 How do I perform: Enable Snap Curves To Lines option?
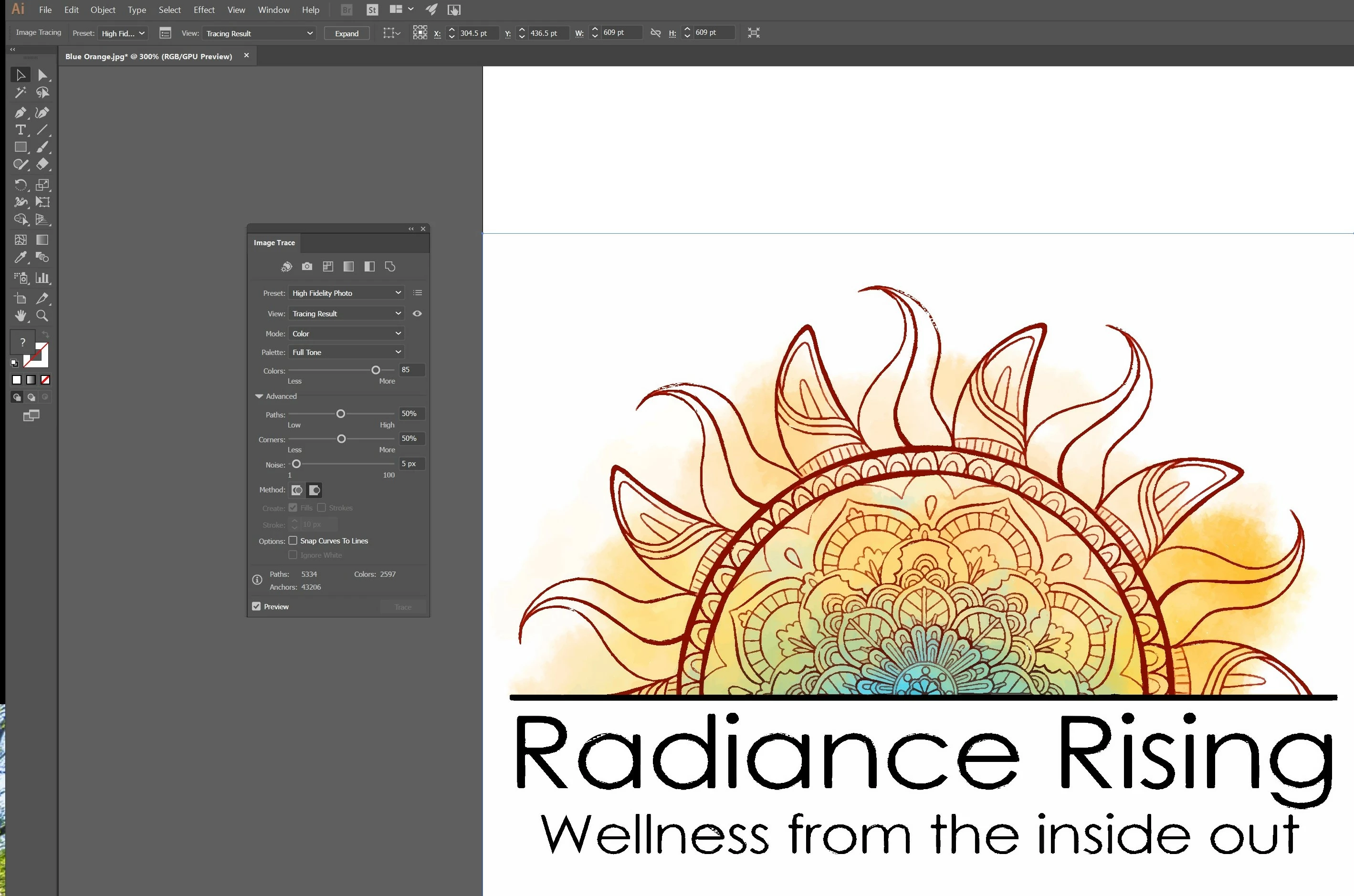tap(293, 541)
